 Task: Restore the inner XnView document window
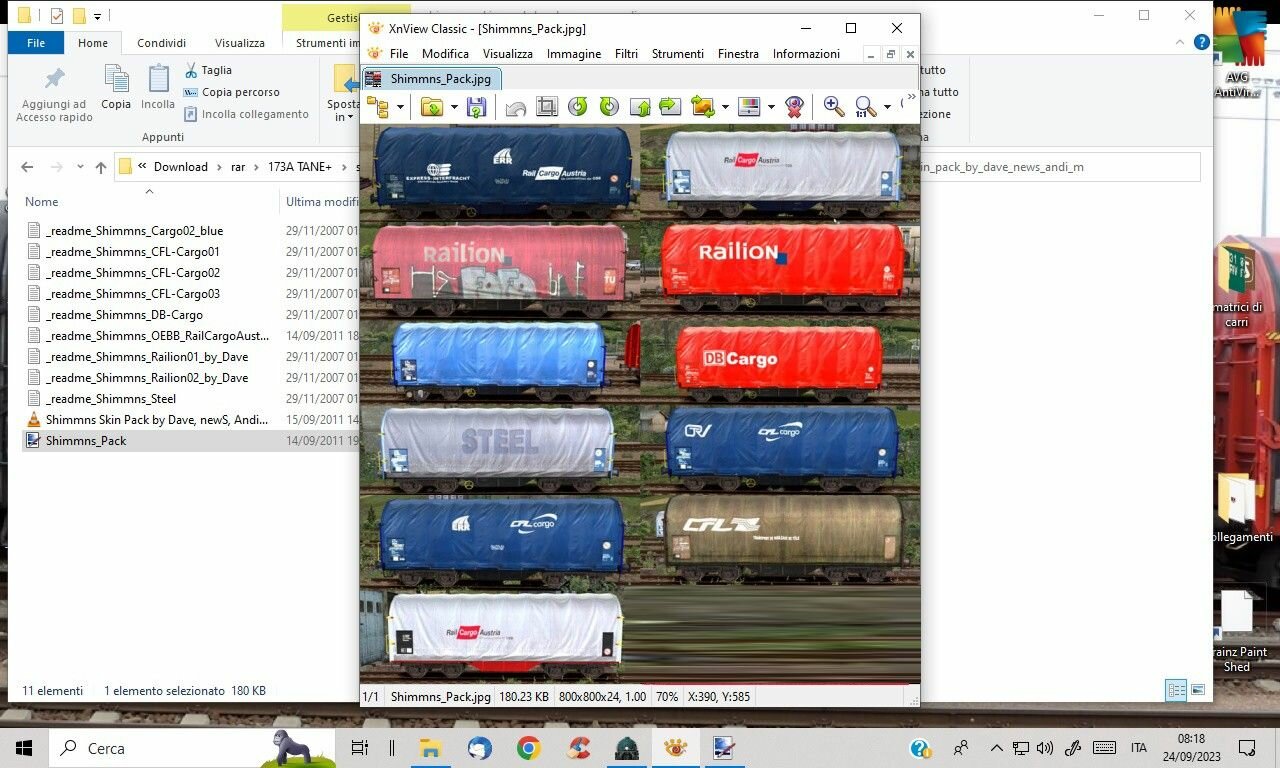coord(890,54)
